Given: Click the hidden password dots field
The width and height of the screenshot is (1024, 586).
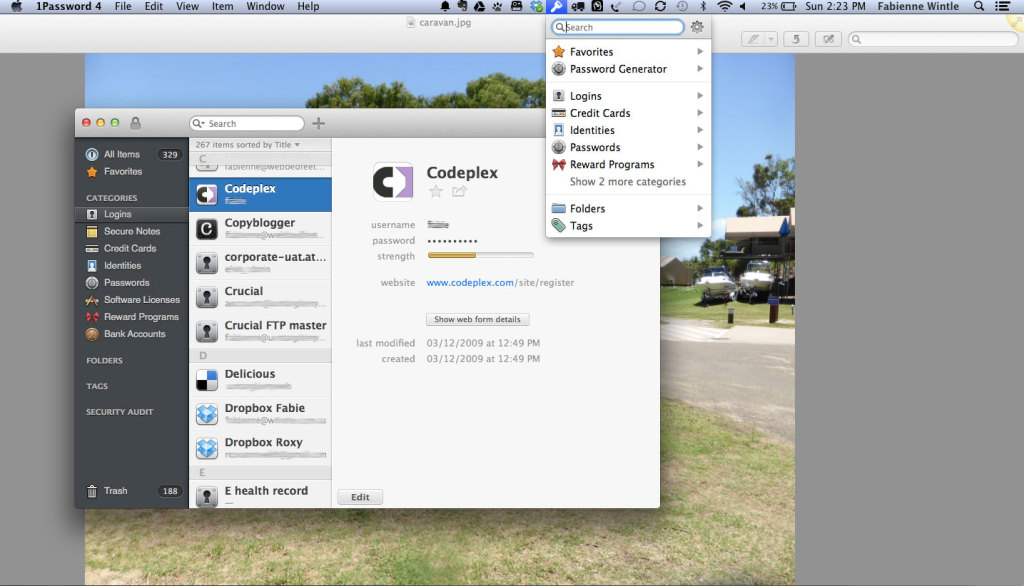Looking at the screenshot, I should coord(453,241).
